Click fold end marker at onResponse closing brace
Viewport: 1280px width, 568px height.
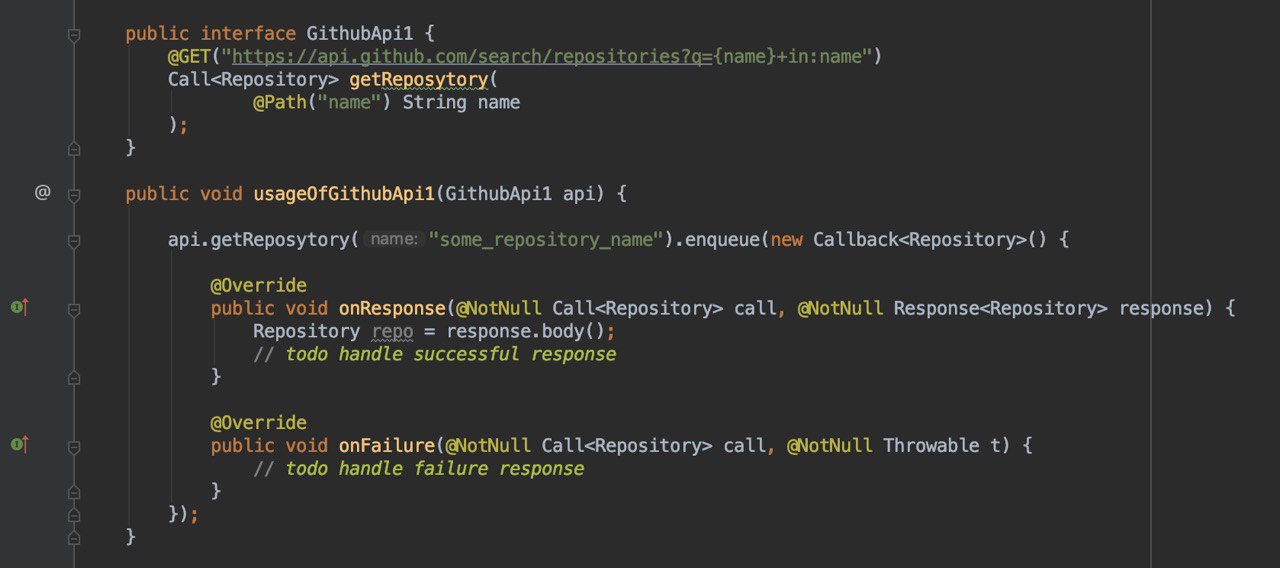pos(73,377)
